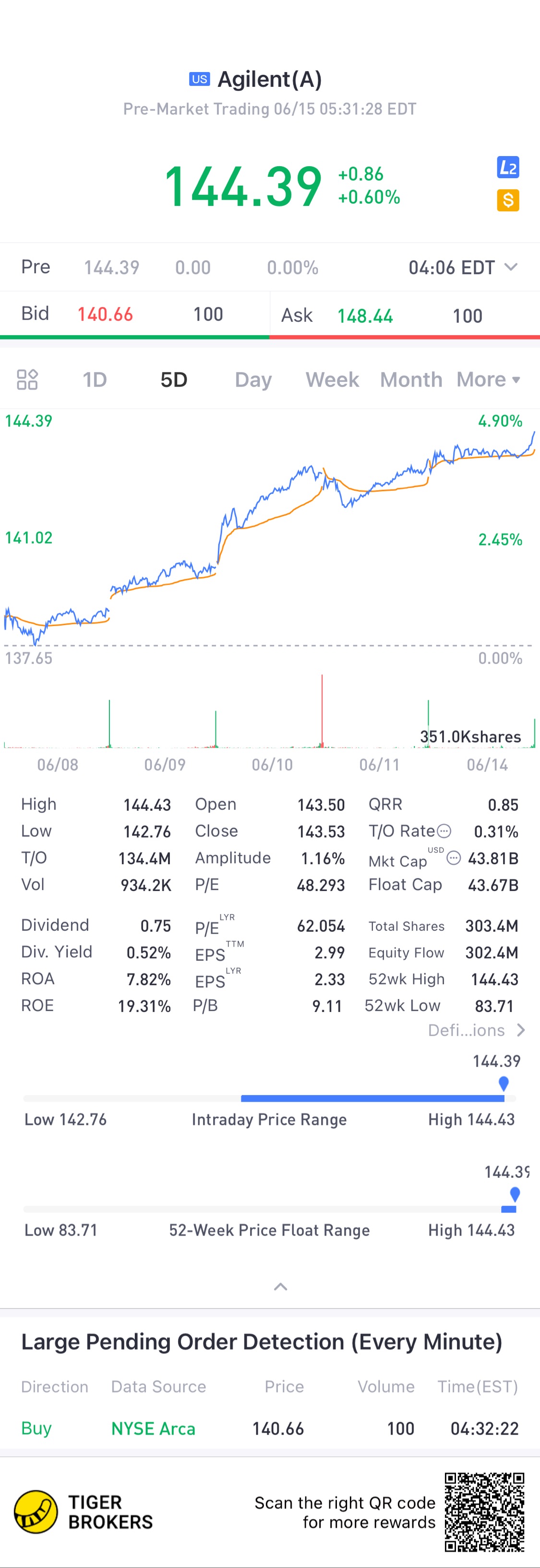Tap the QR code for rewards

[x=484, y=1512]
